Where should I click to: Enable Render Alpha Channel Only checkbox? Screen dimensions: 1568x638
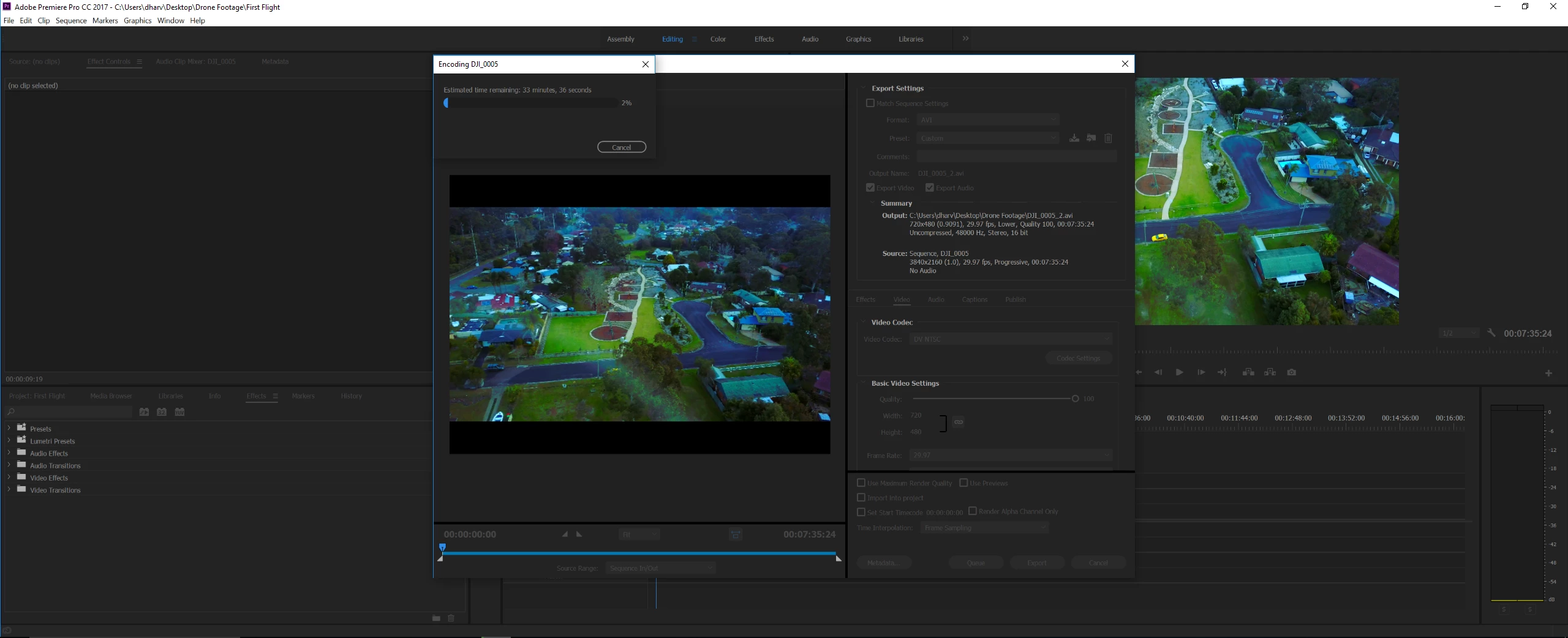(972, 511)
